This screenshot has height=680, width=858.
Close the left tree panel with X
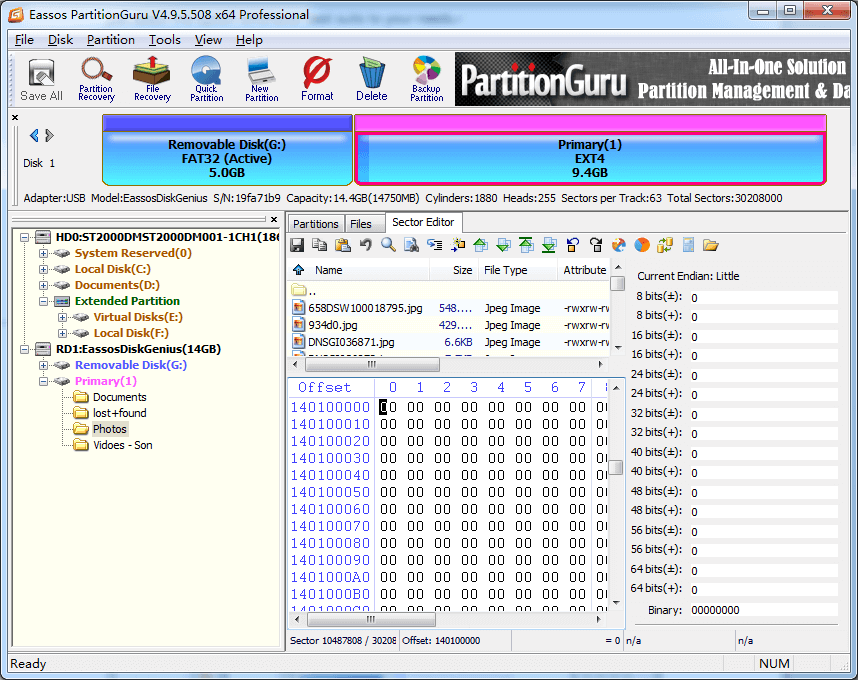click(274, 219)
